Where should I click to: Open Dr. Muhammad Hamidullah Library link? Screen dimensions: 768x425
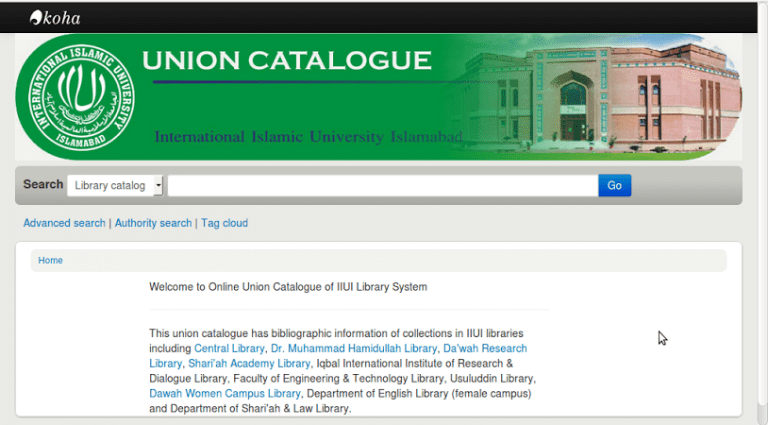354,349
